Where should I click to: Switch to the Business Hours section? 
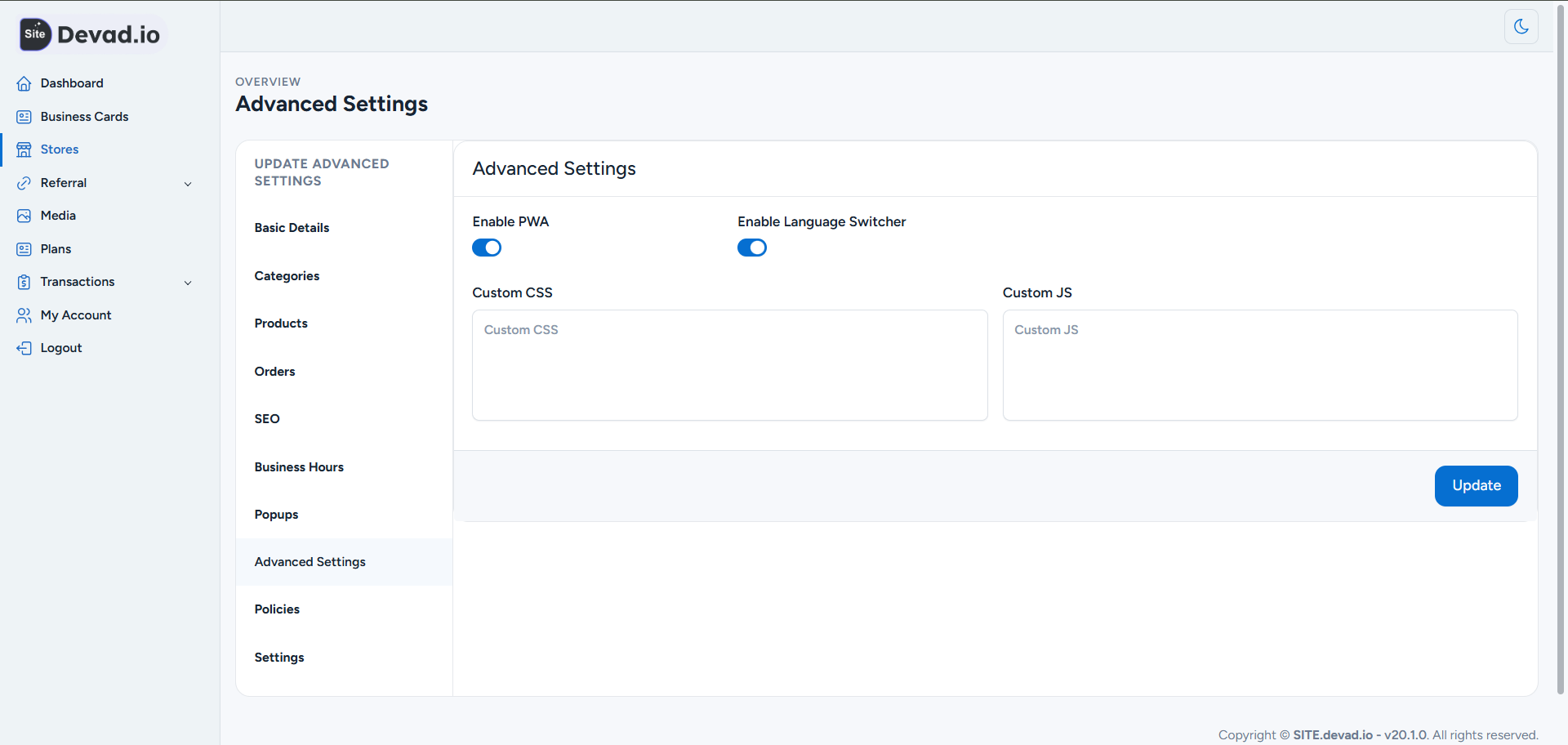click(x=299, y=466)
